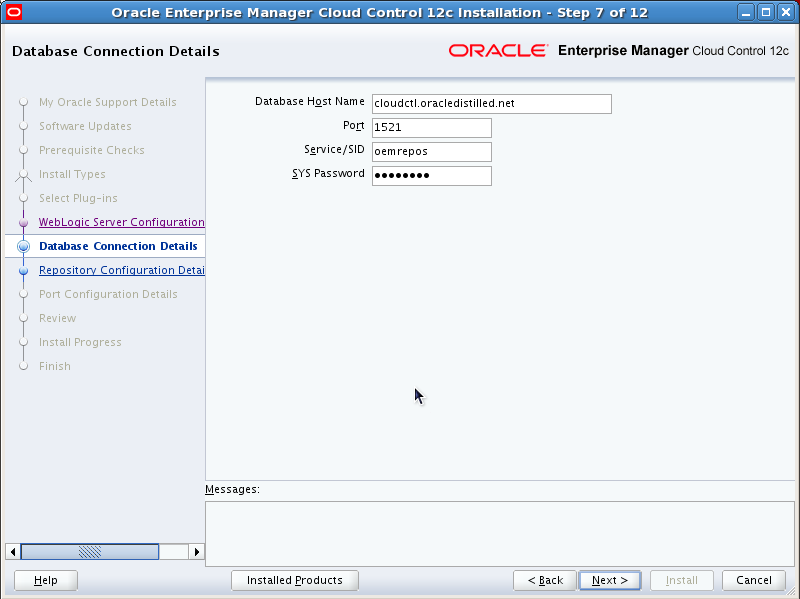Click the Prerequisite Checks step text

[92, 150]
